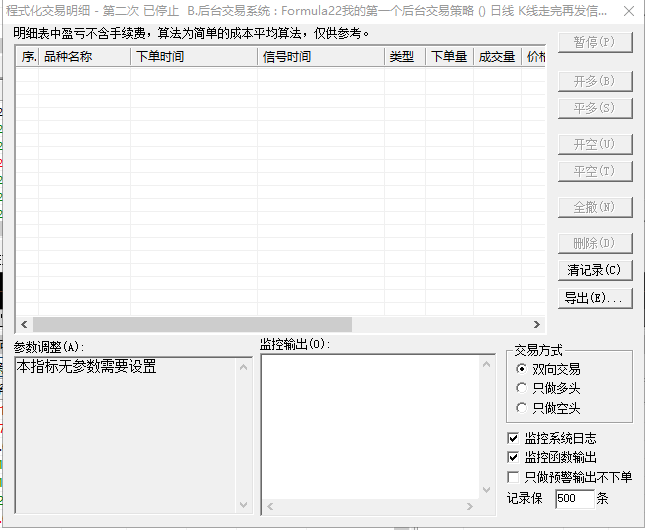Click the record count field showing 500
Viewport: 645px width, 530px height.
tap(575, 499)
